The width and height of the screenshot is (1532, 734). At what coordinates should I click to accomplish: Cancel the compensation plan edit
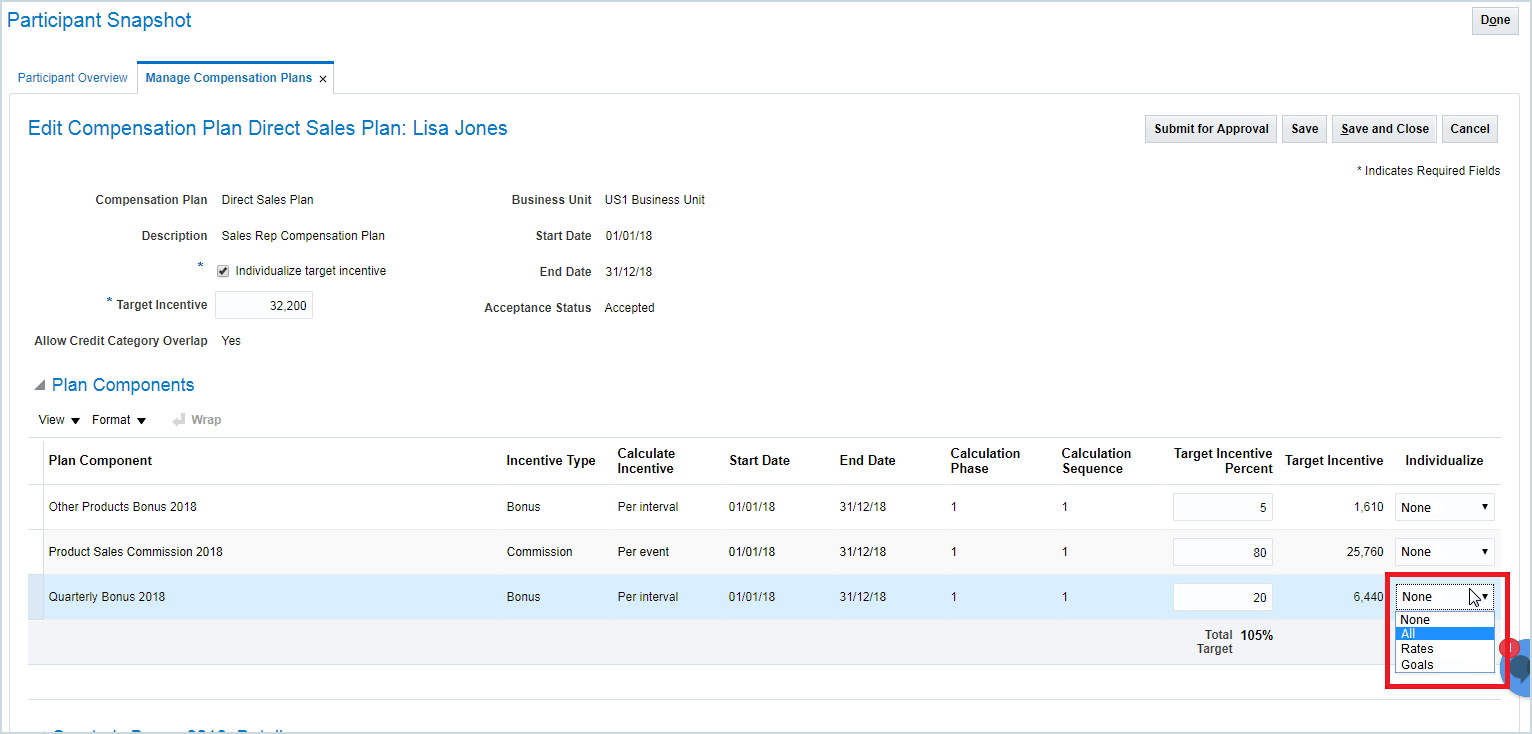coord(1469,129)
